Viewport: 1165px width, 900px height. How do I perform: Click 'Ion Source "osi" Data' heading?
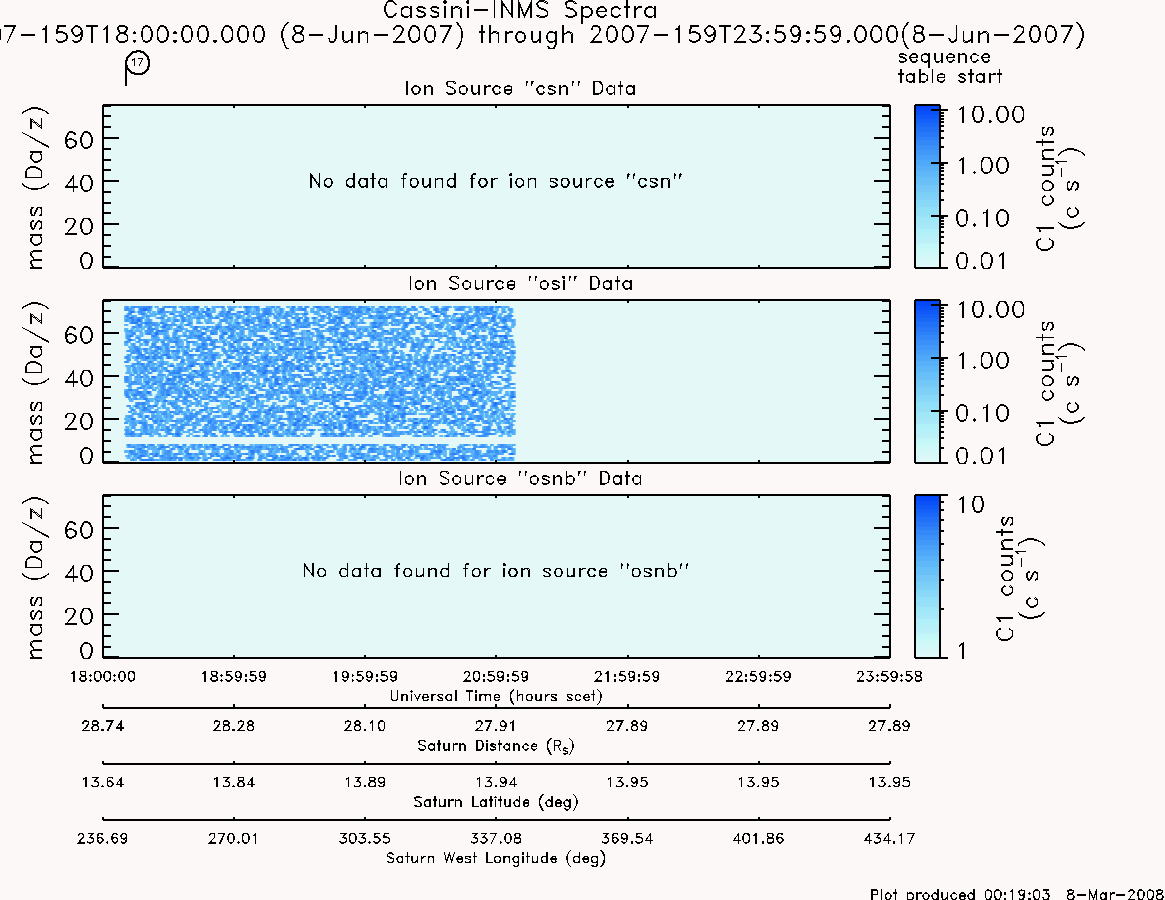[x=520, y=283]
